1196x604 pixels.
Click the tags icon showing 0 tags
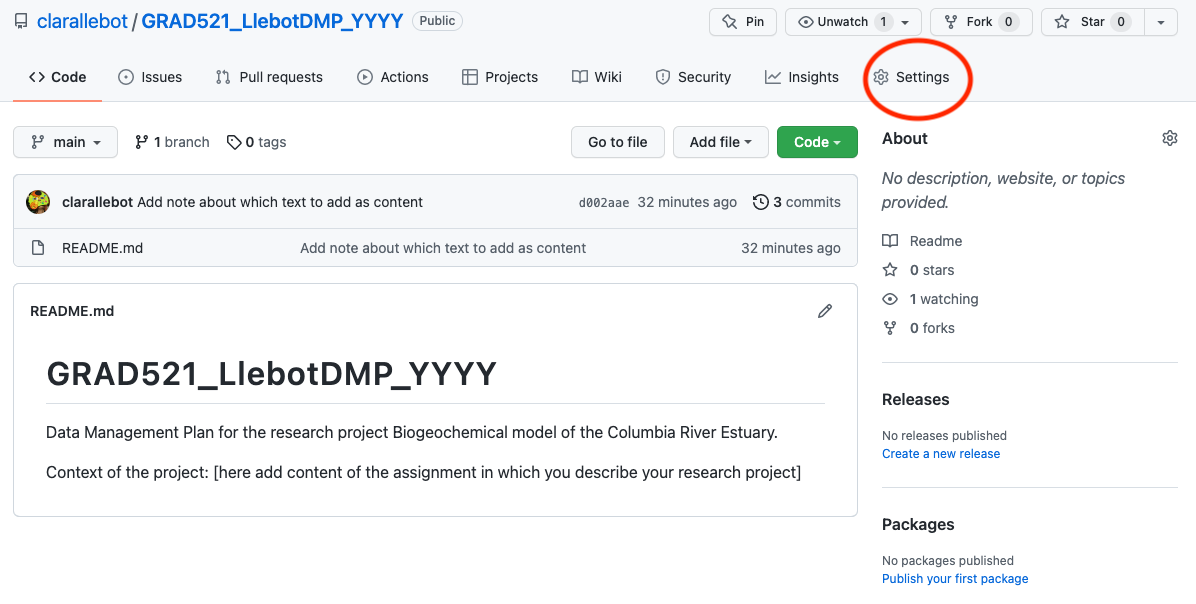(x=234, y=142)
